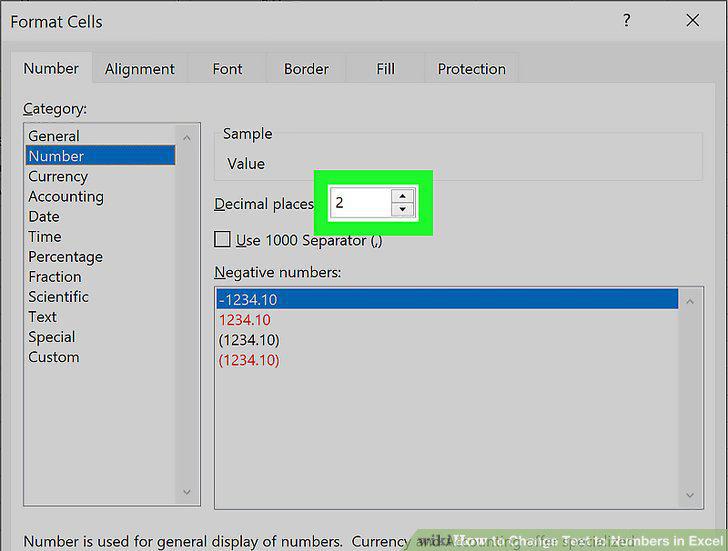
Task: Select the Custom category
Action: click(100, 357)
